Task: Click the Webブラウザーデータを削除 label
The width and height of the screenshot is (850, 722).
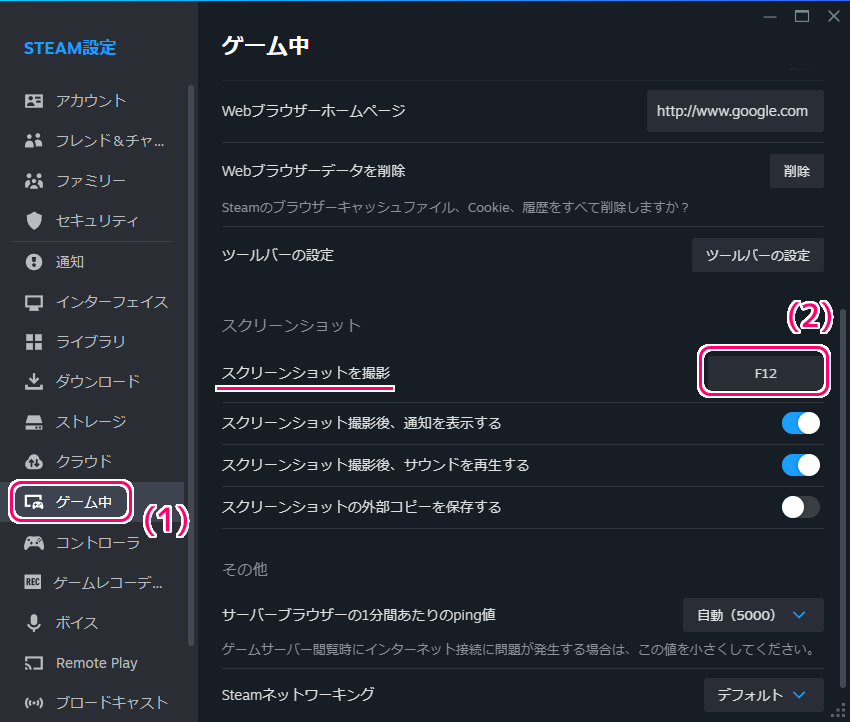Action: (313, 171)
